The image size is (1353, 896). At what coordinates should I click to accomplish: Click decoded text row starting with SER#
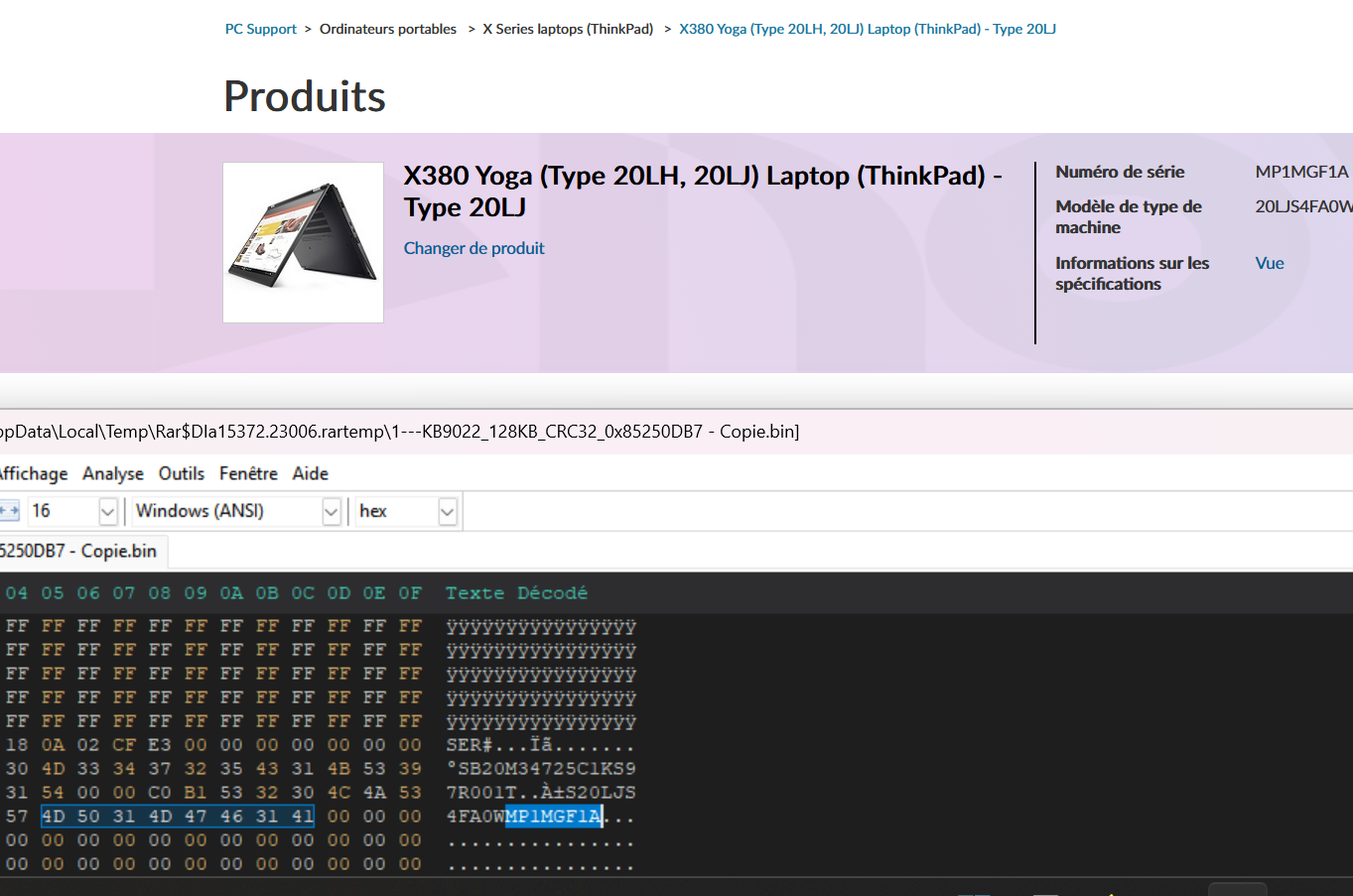pyautogui.click(x=540, y=745)
